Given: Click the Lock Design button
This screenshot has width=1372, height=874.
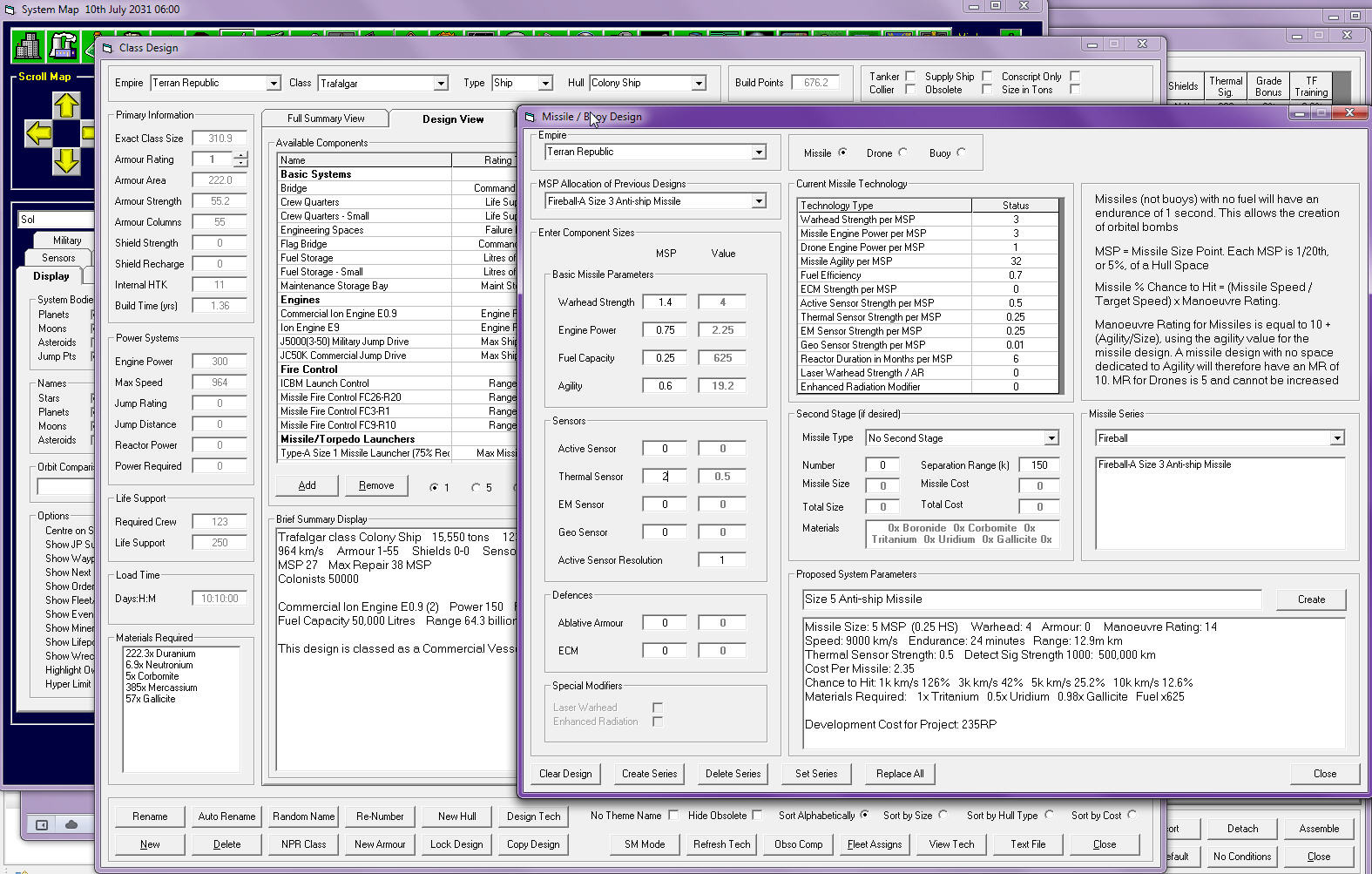Looking at the screenshot, I should coord(456,844).
